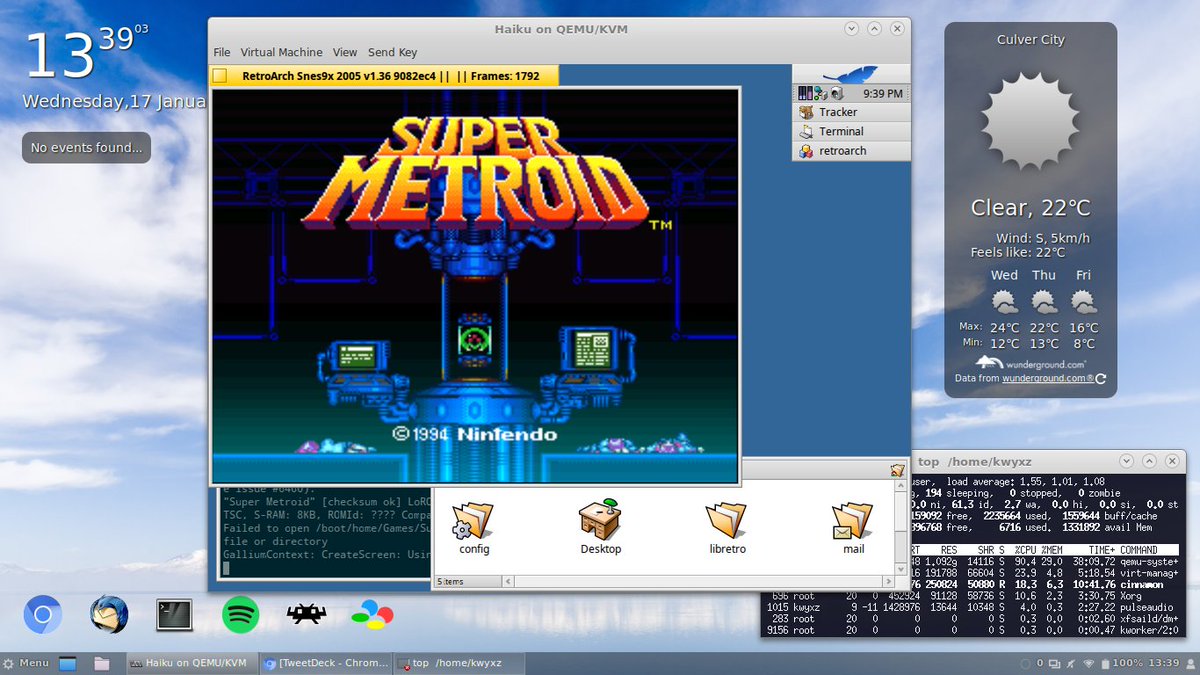Refresh the weather widget data
Screen dimensions: 1200x675
1101,379
